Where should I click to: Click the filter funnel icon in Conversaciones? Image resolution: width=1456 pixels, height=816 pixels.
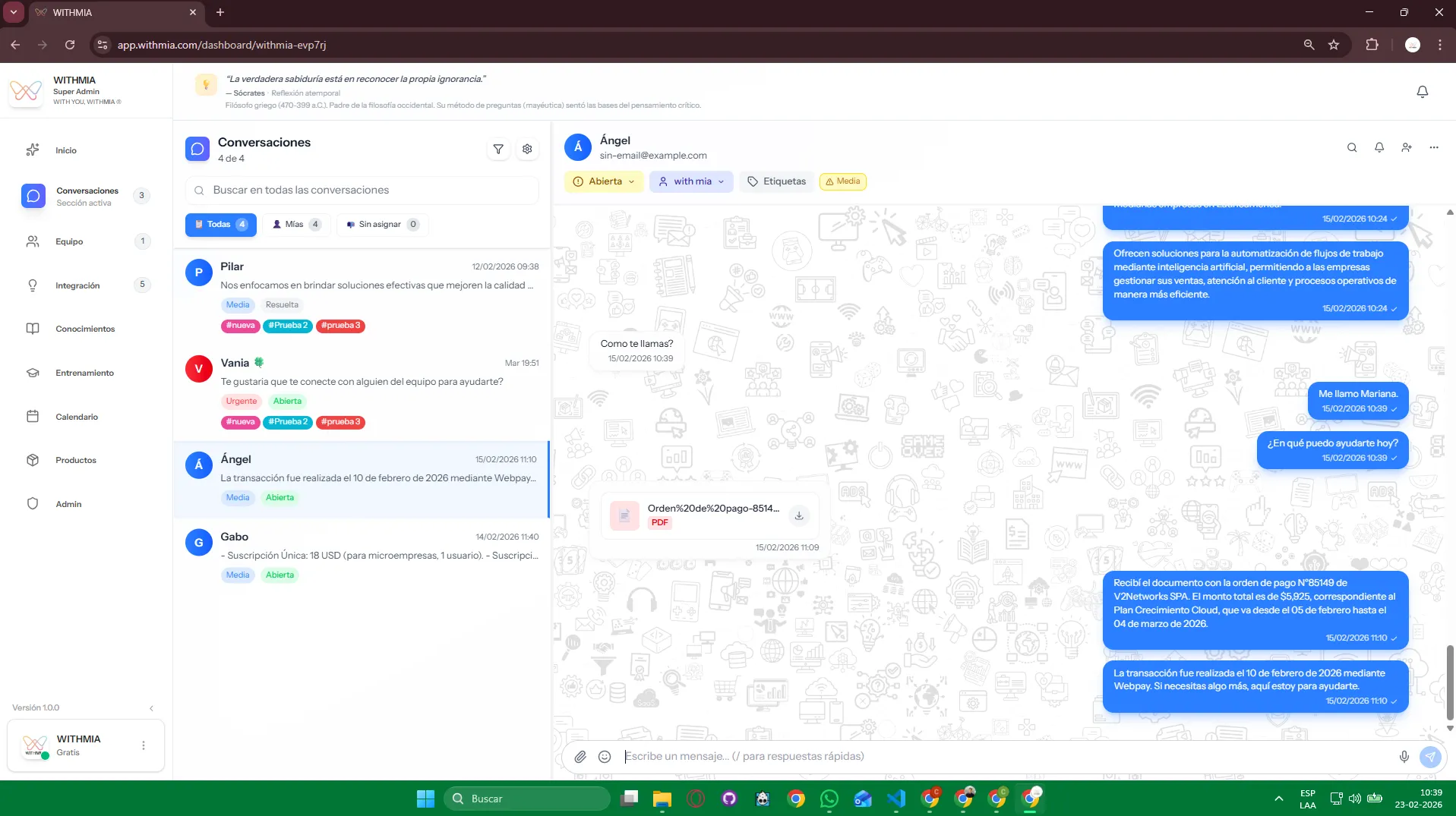pyautogui.click(x=498, y=150)
